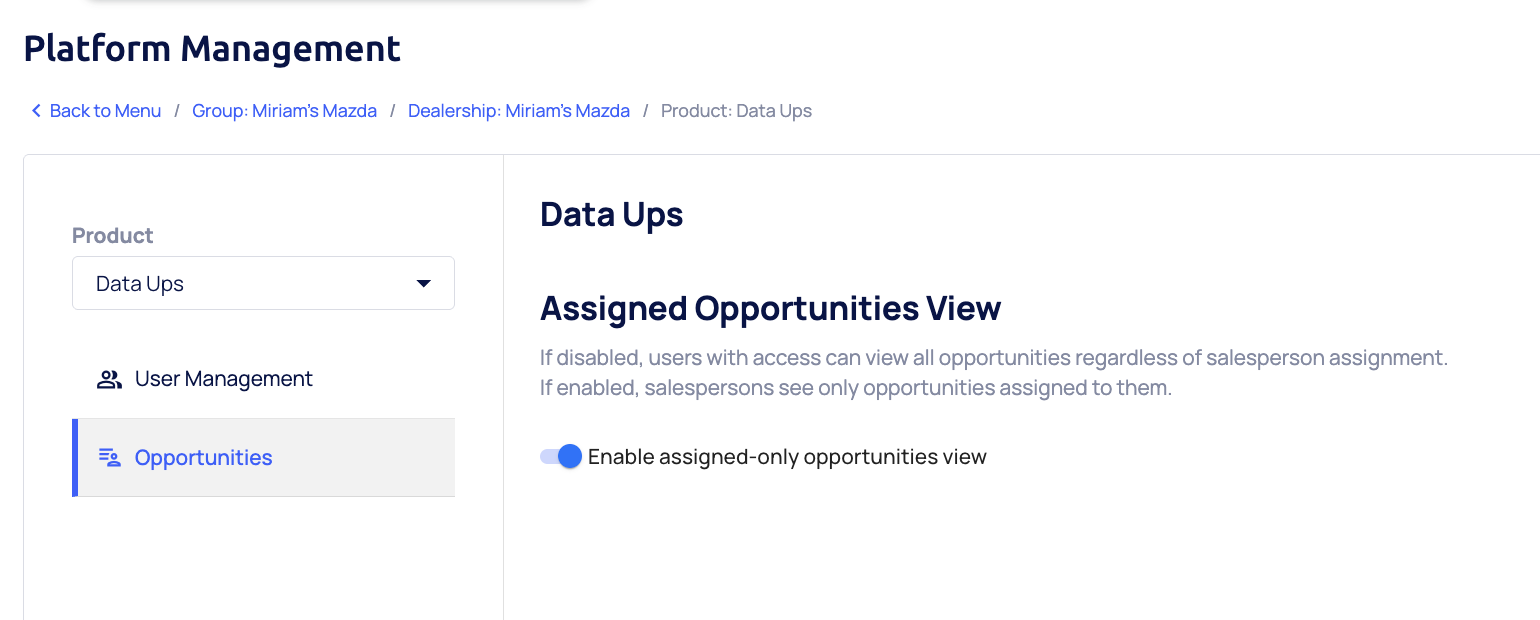Click the Data Ups section heading
1540x620 pixels.
pyautogui.click(x=611, y=214)
